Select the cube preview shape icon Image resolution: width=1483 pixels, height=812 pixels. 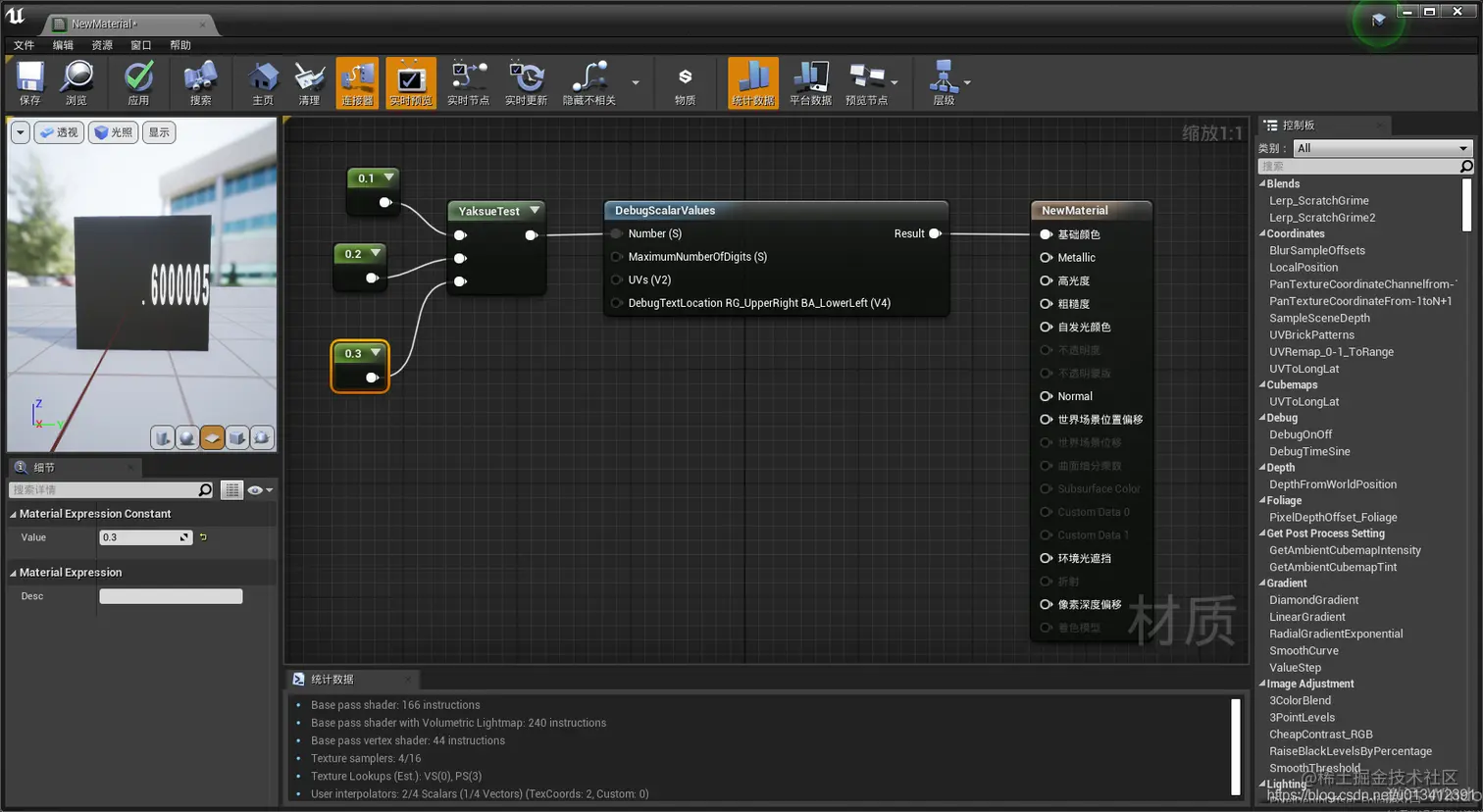click(236, 437)
